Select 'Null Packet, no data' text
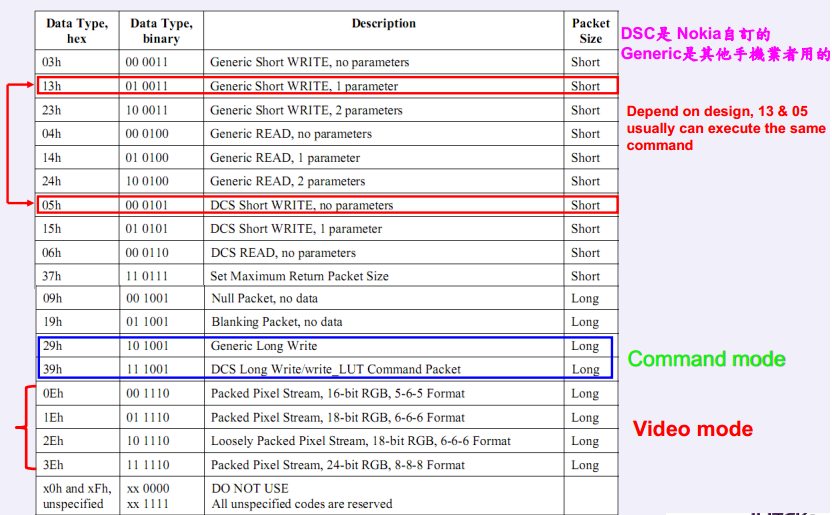The image size is (832, 515). (x=265, y=298)
